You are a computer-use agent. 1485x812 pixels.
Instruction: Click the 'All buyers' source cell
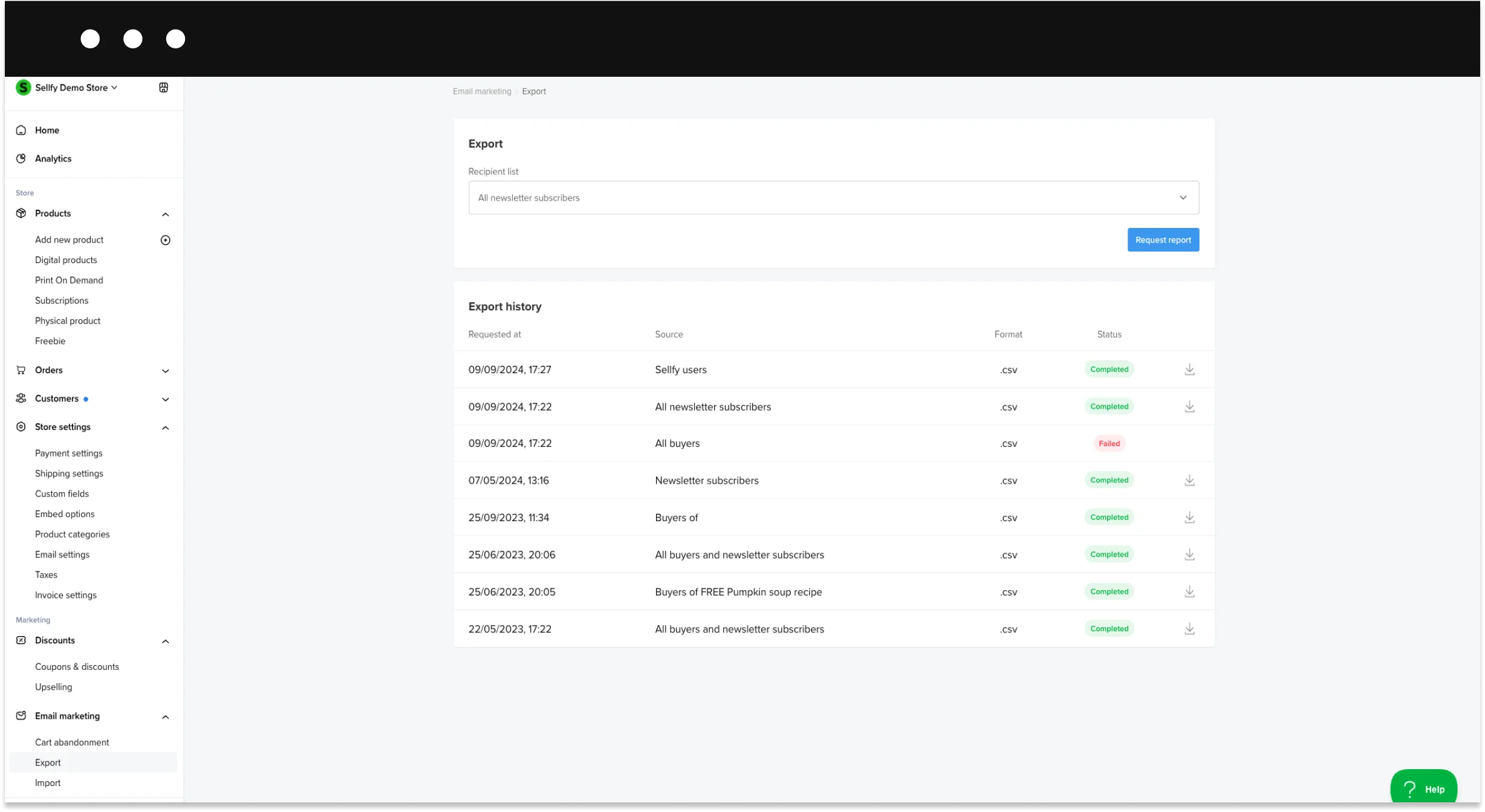coord(677,444)
